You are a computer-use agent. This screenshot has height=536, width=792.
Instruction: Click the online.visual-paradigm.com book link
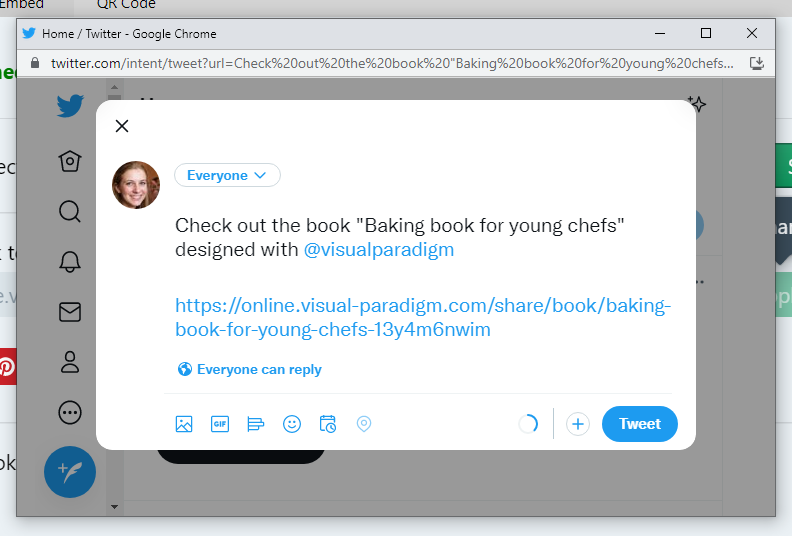[x=423, y=317]
